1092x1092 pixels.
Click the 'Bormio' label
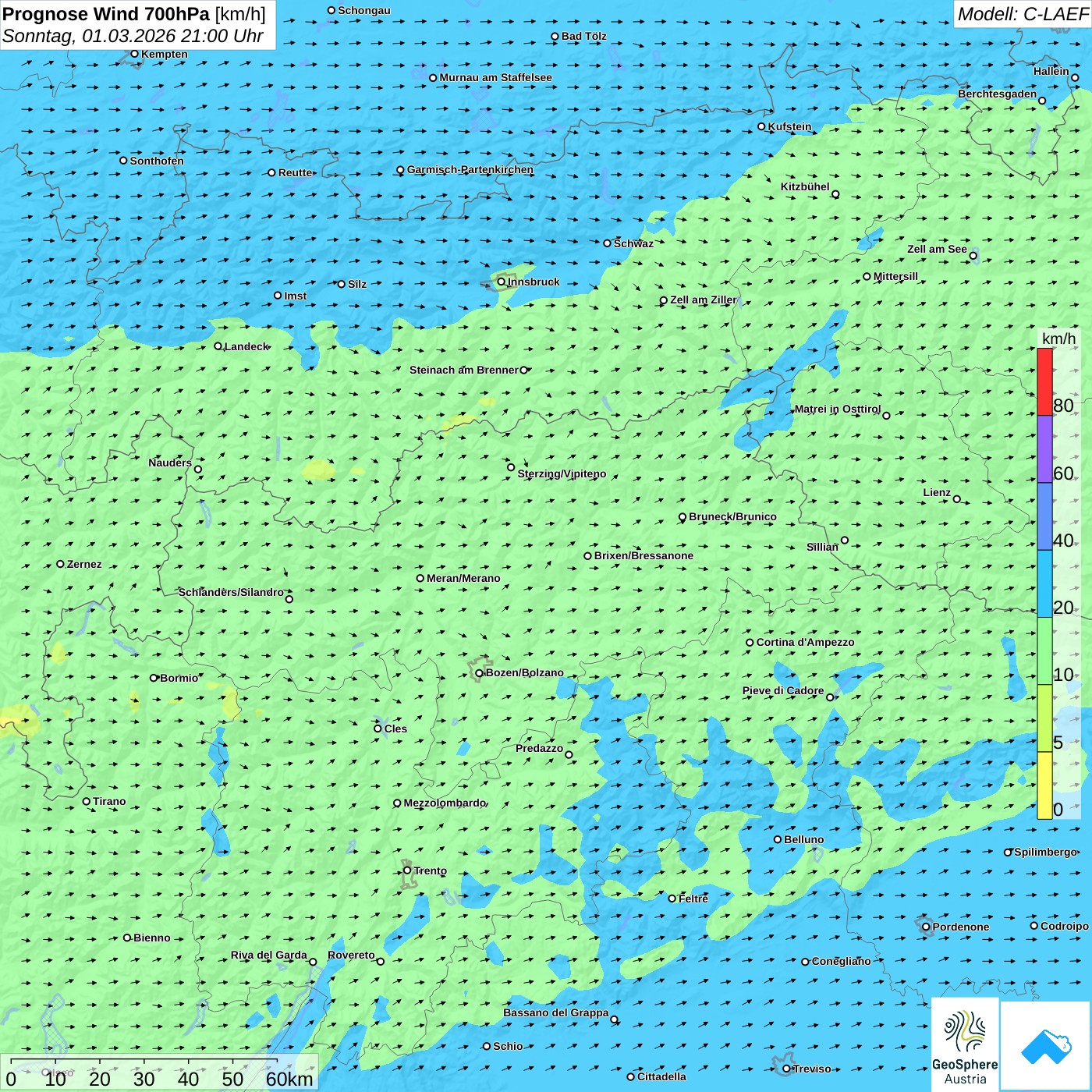179,678
